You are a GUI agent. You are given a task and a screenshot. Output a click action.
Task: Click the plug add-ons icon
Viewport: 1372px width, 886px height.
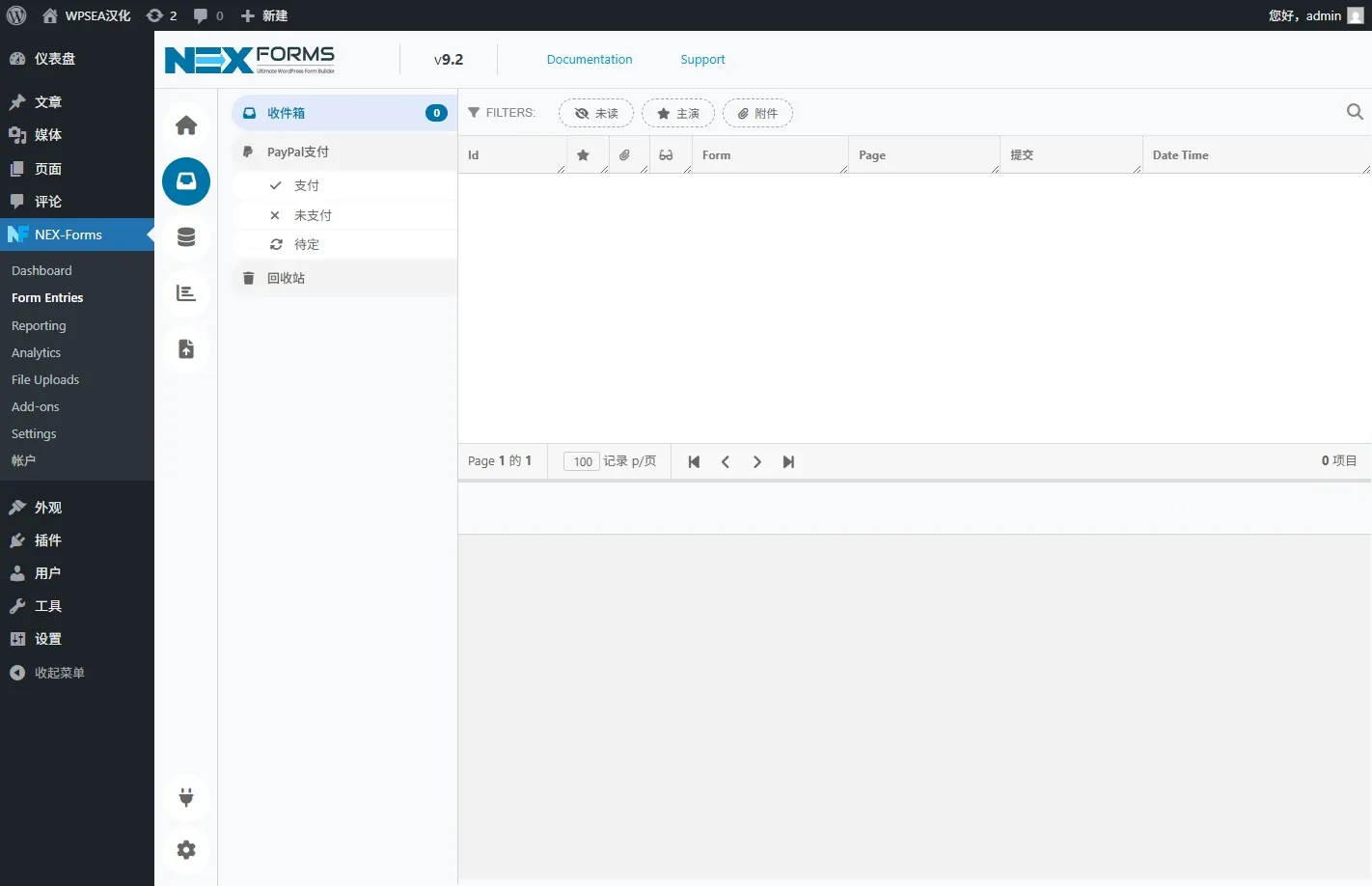point(186,797)
